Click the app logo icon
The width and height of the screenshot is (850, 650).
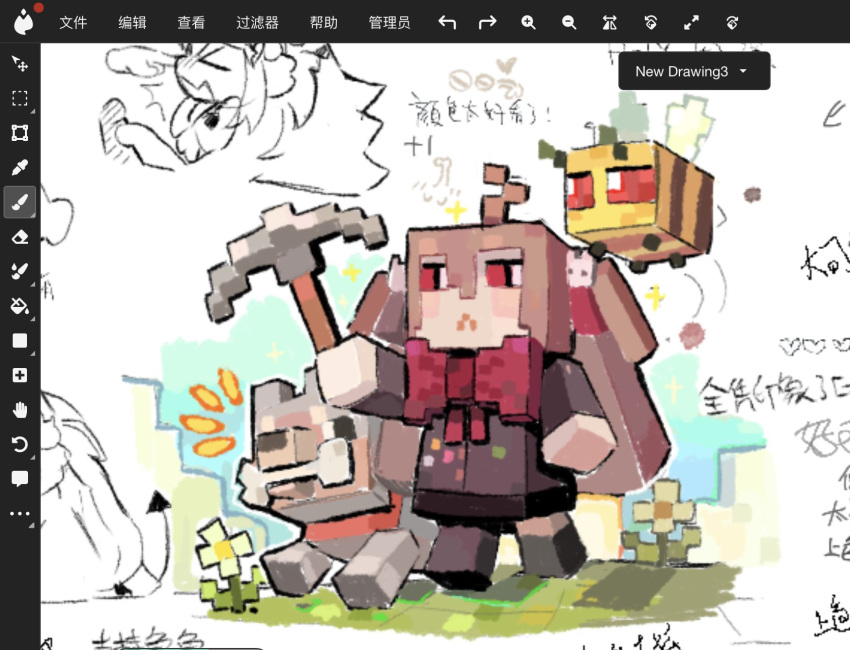pos(23,22)
